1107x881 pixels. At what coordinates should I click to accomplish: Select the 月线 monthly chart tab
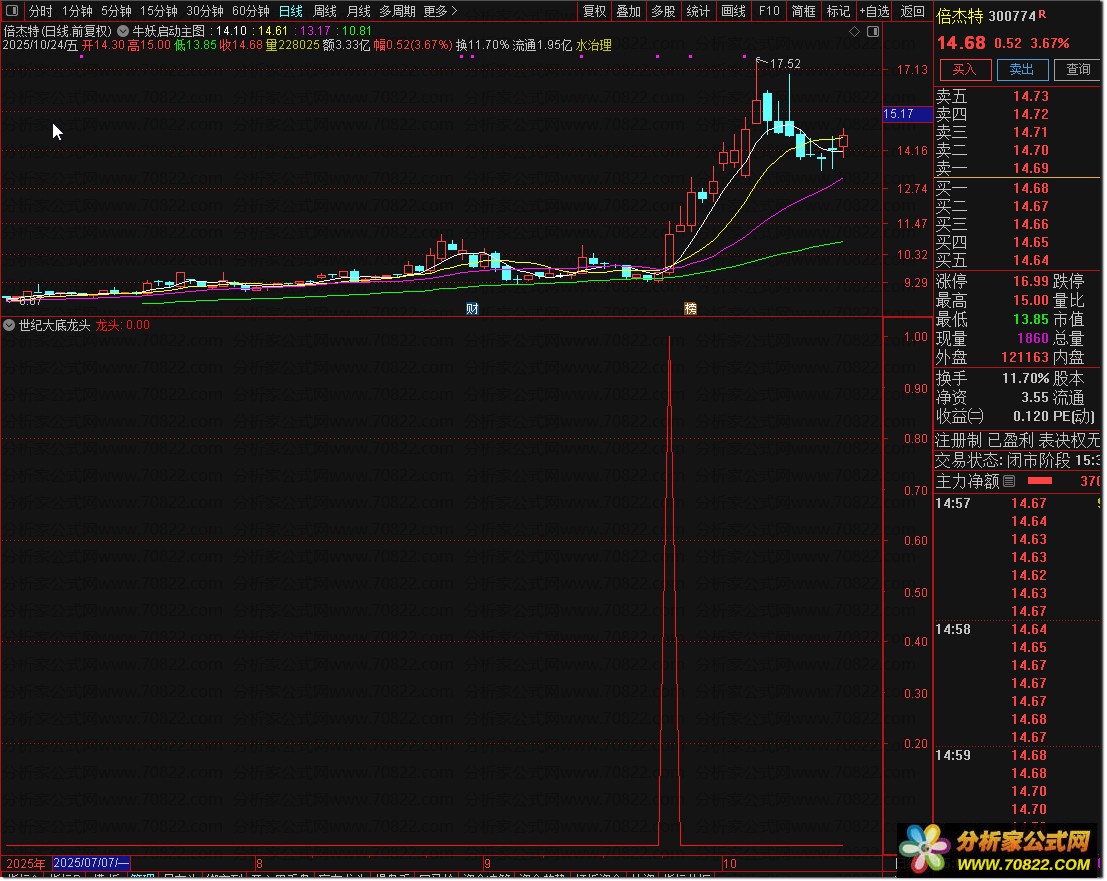[x=359, y=11]
